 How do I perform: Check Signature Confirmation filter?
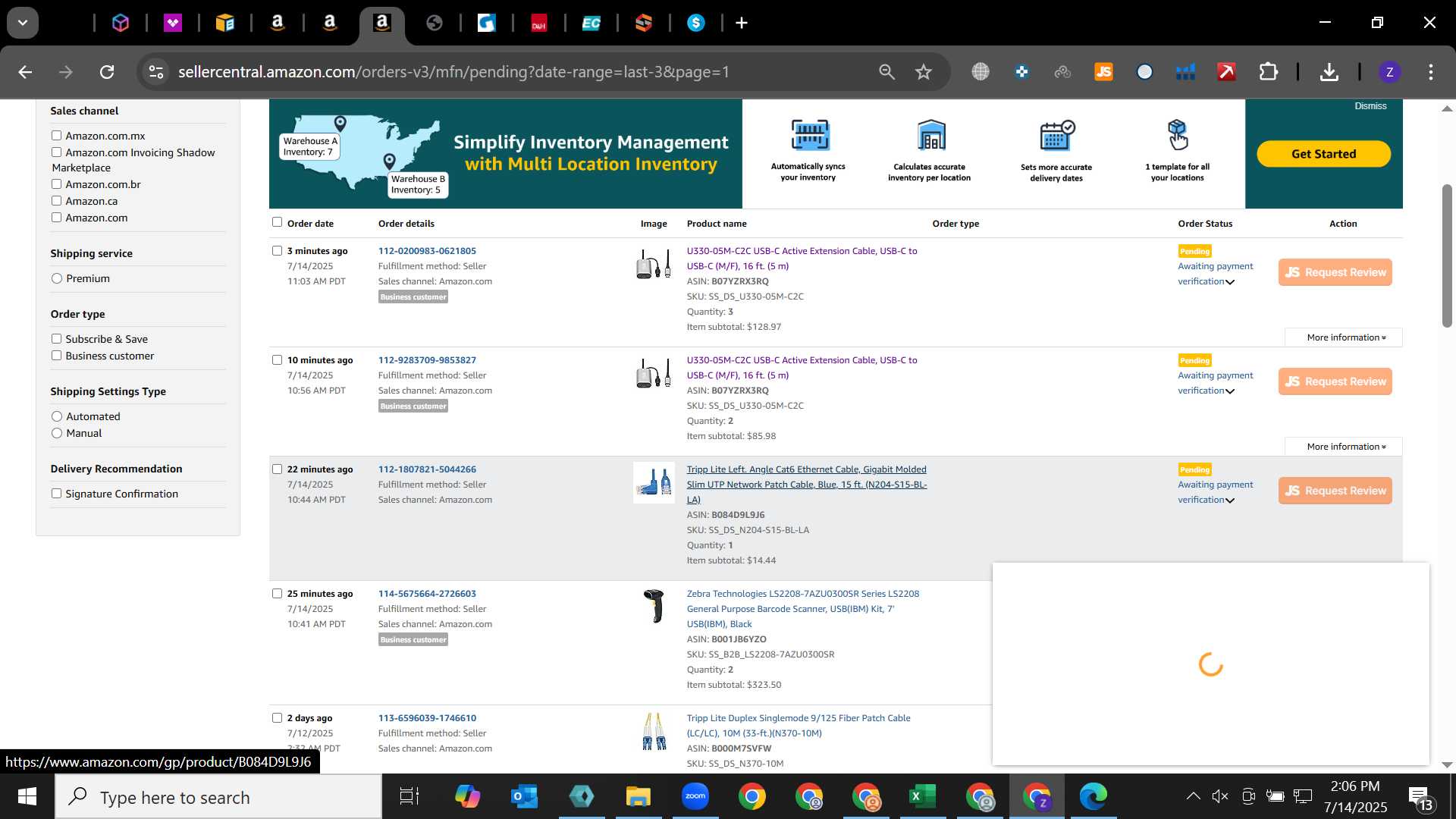56,494
